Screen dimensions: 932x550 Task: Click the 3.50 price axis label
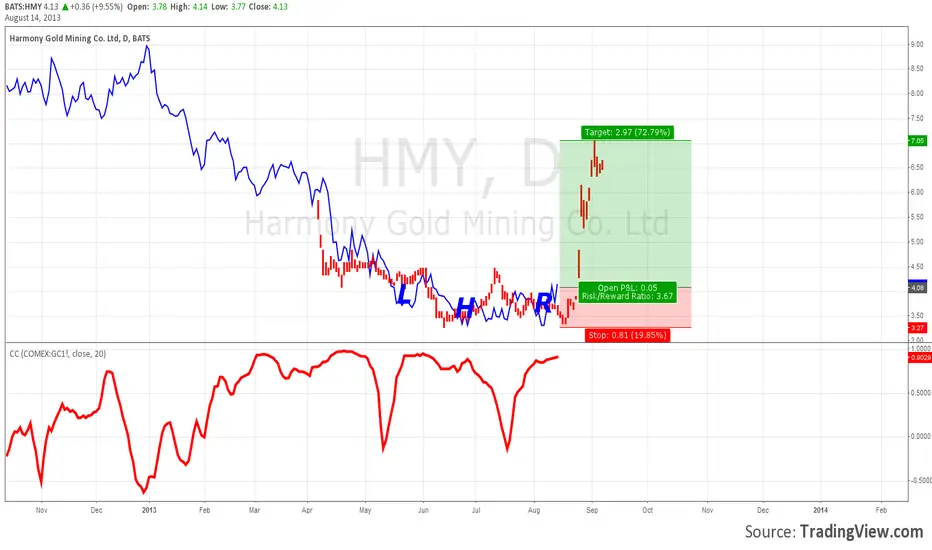coord(917,316)
